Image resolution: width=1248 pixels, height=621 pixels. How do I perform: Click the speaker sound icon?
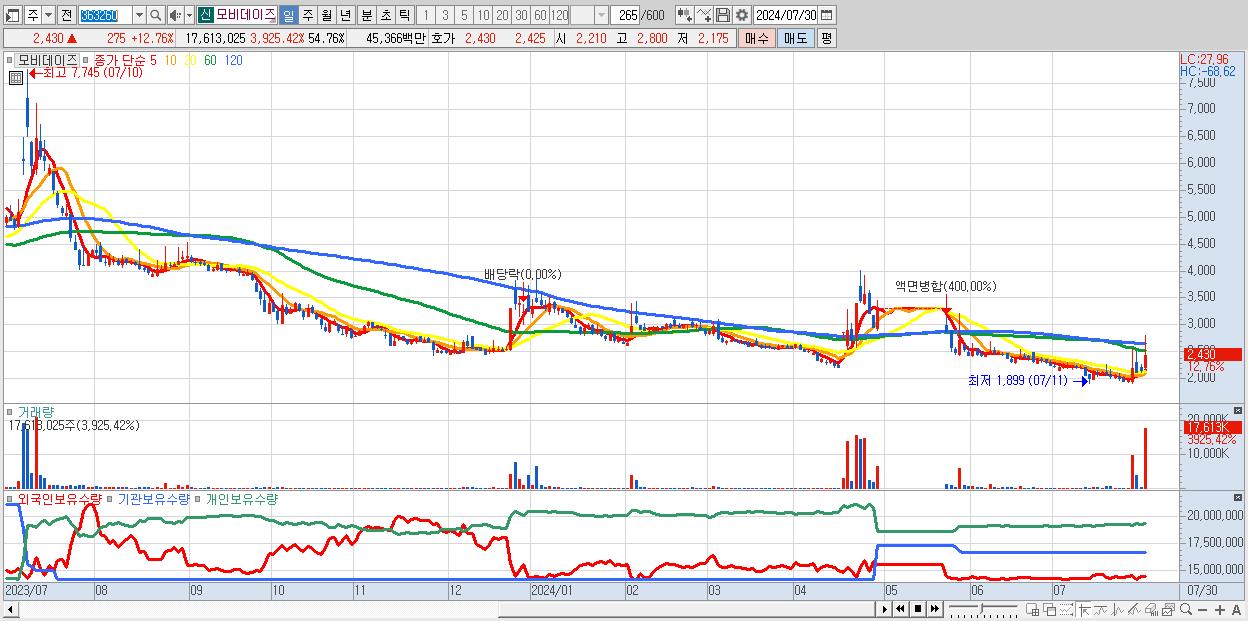tap(175, 15)
